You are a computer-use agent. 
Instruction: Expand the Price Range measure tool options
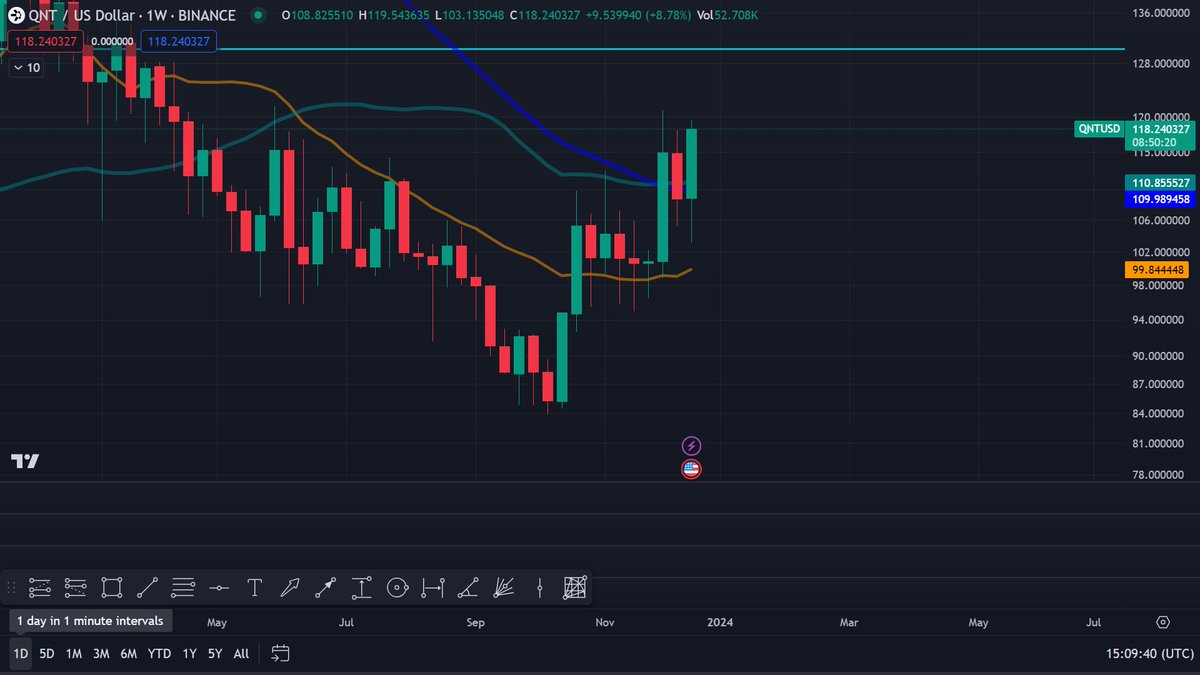[433, 588]
